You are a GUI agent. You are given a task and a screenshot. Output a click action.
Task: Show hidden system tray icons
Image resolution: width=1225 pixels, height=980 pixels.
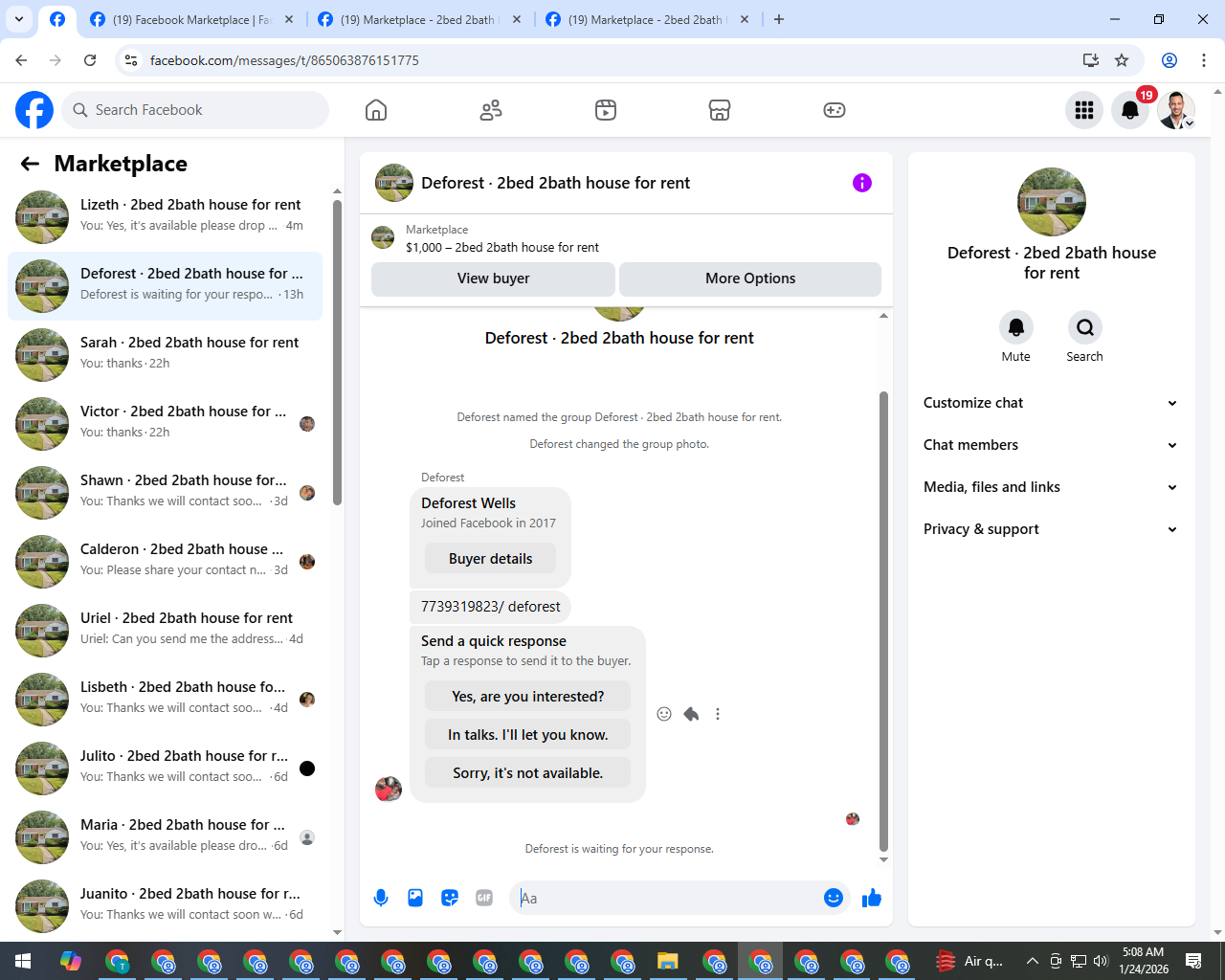(1032, 961)
